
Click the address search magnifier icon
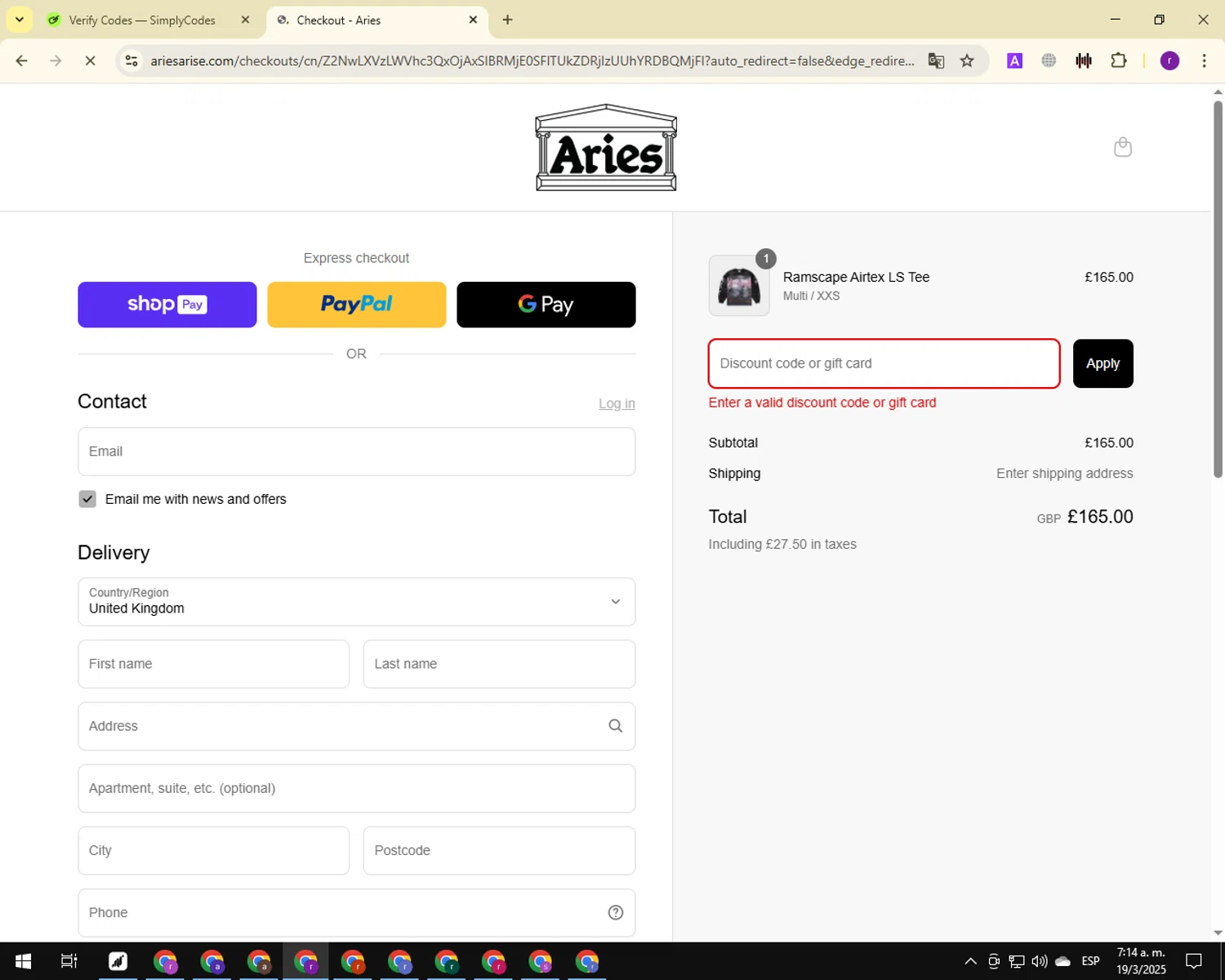616,726
